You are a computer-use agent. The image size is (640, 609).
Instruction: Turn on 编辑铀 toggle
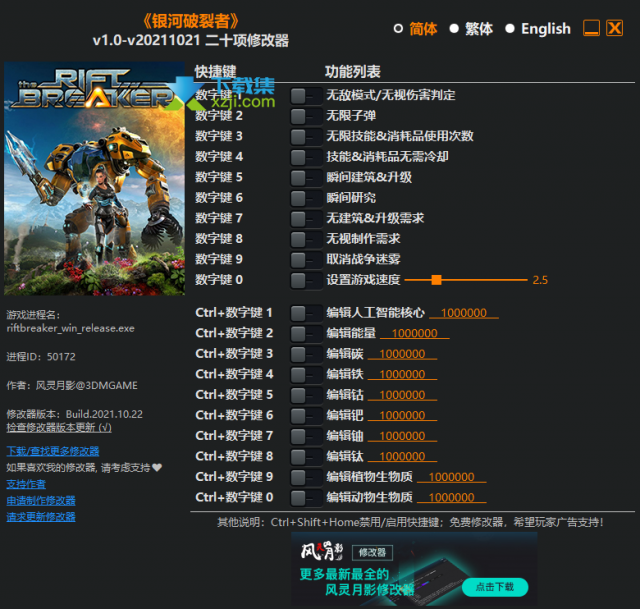pos(306,437)
